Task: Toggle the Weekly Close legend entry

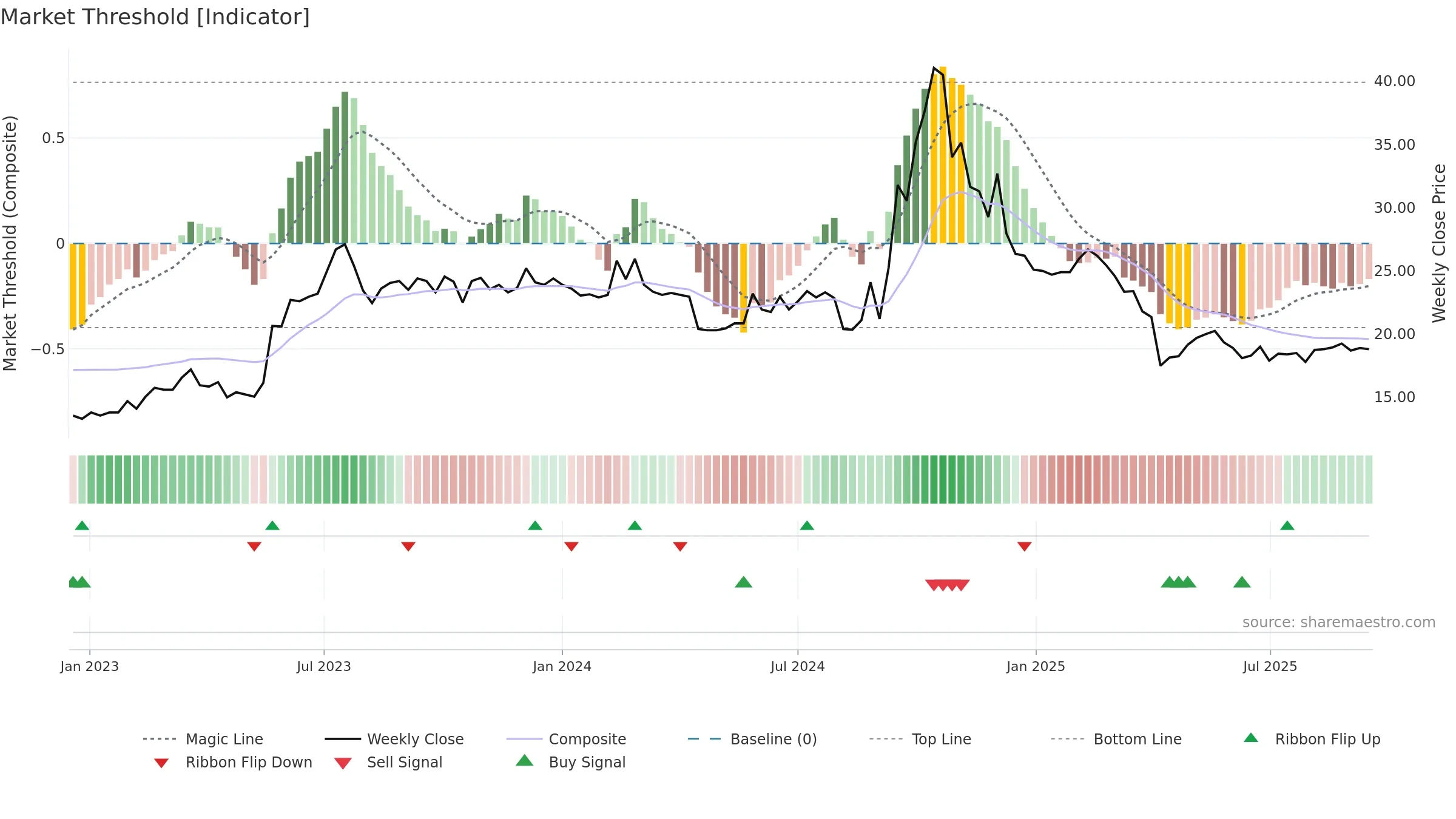Action: 394,739
